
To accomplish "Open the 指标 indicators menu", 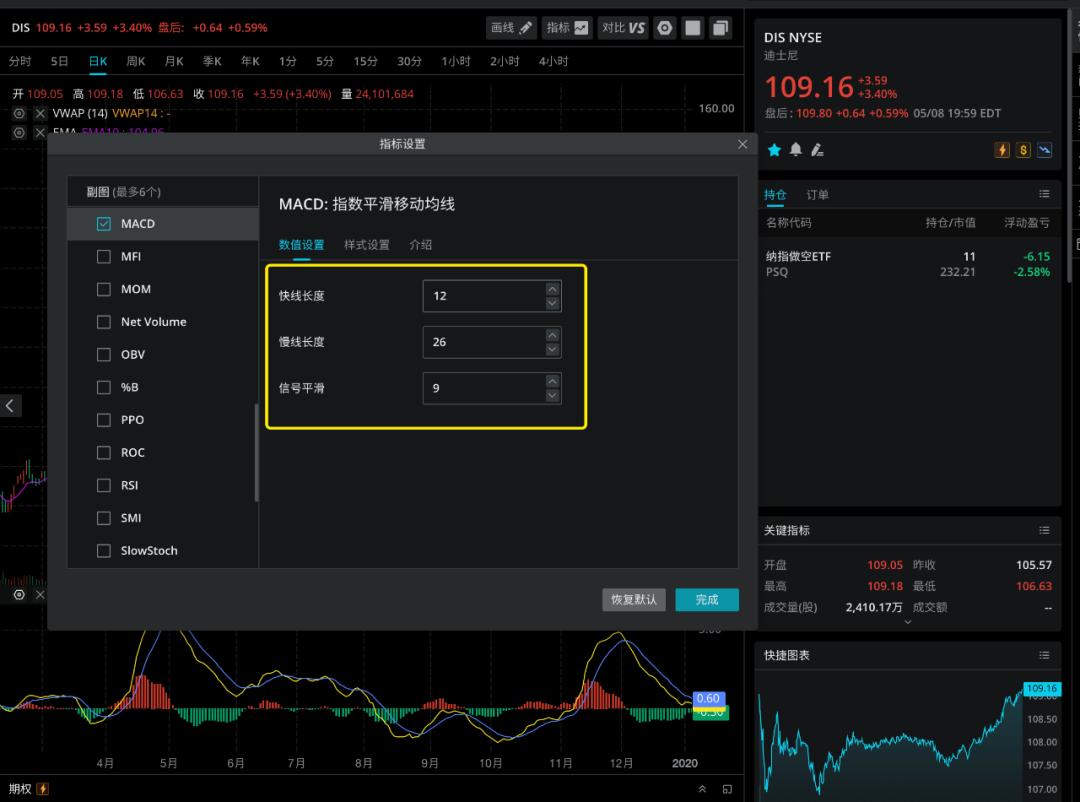I will (567, 28).
